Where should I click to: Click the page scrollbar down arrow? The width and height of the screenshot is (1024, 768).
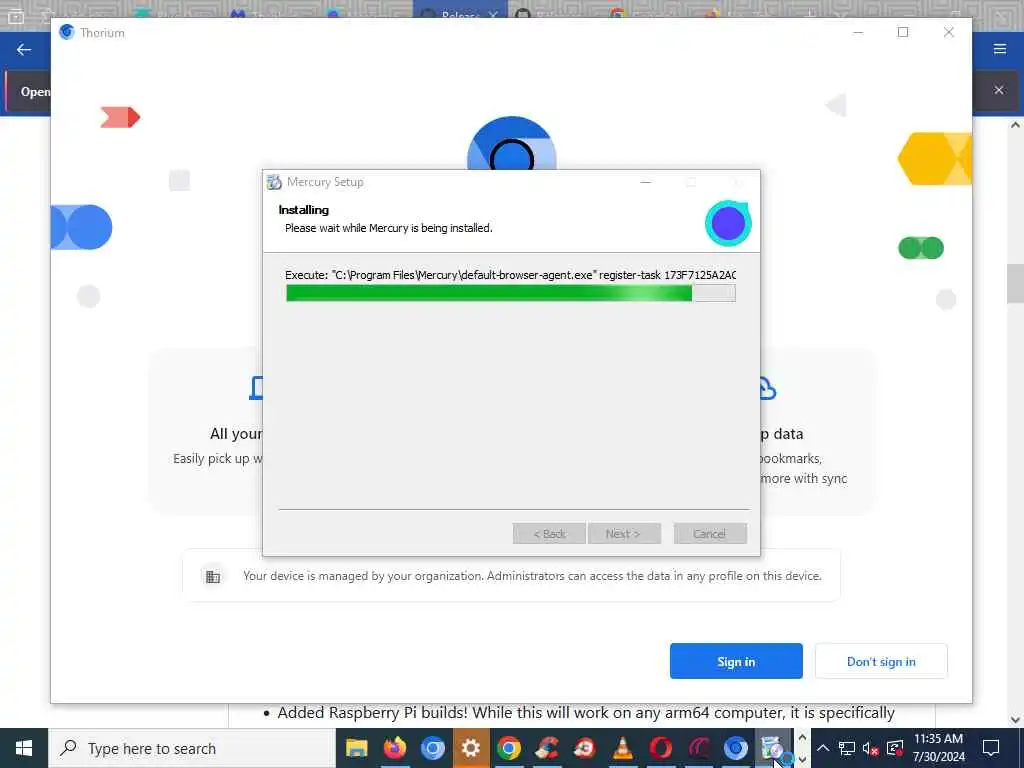pyautogui.click(x=1015, y=720)
